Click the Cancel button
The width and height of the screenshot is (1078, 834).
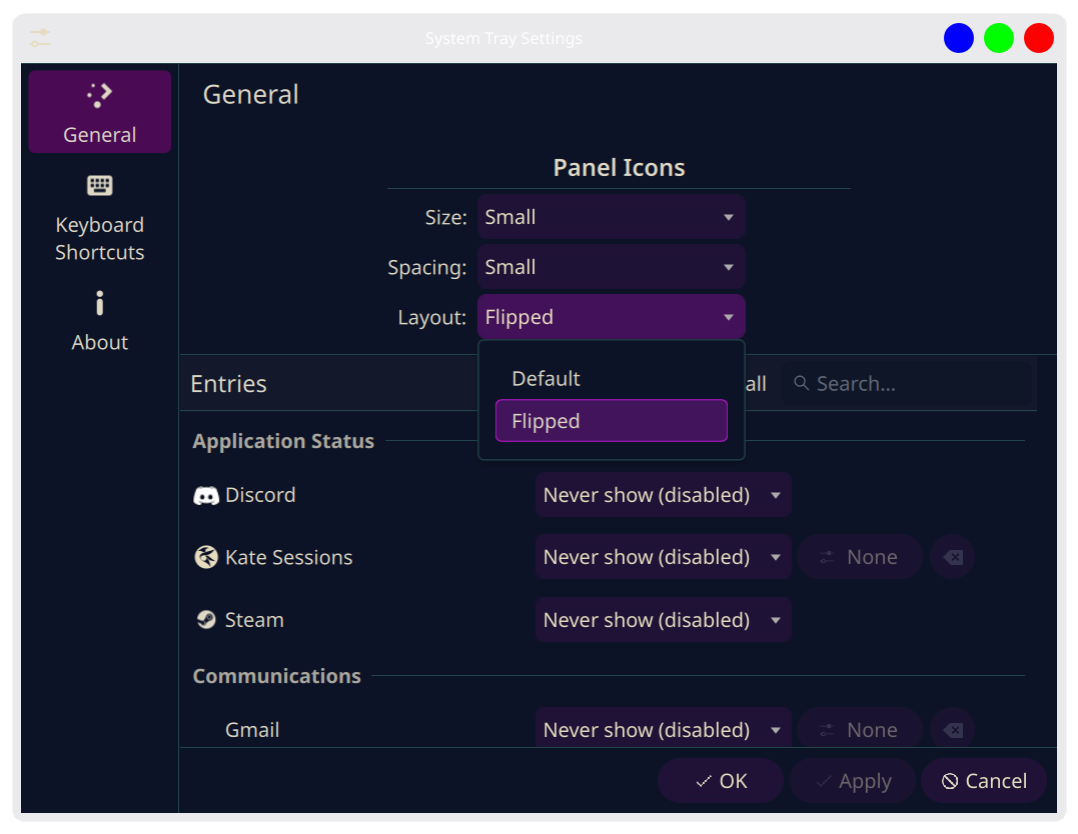pos(984,781)
